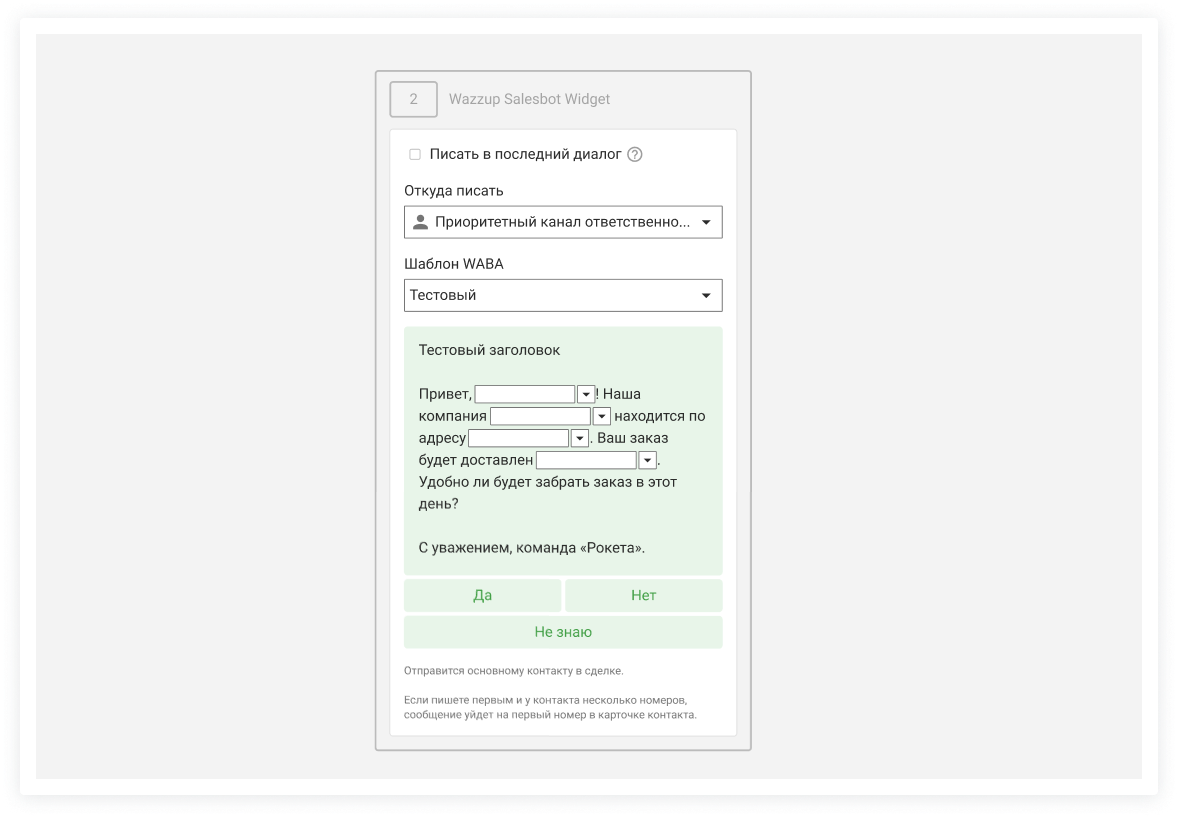Expand variable list for the "компания" field

(601, 417)
